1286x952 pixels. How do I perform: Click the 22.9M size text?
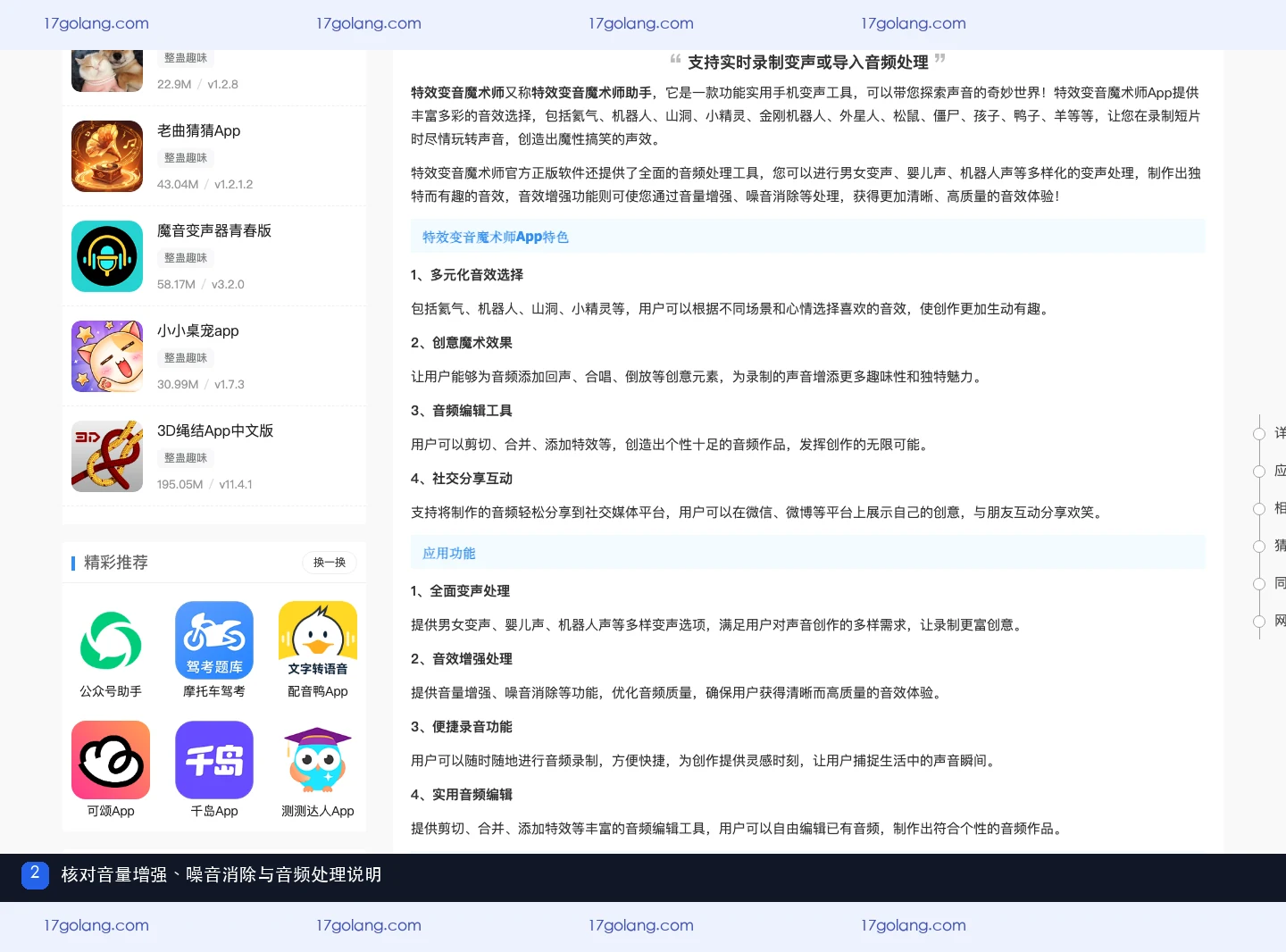coord(174,84)
